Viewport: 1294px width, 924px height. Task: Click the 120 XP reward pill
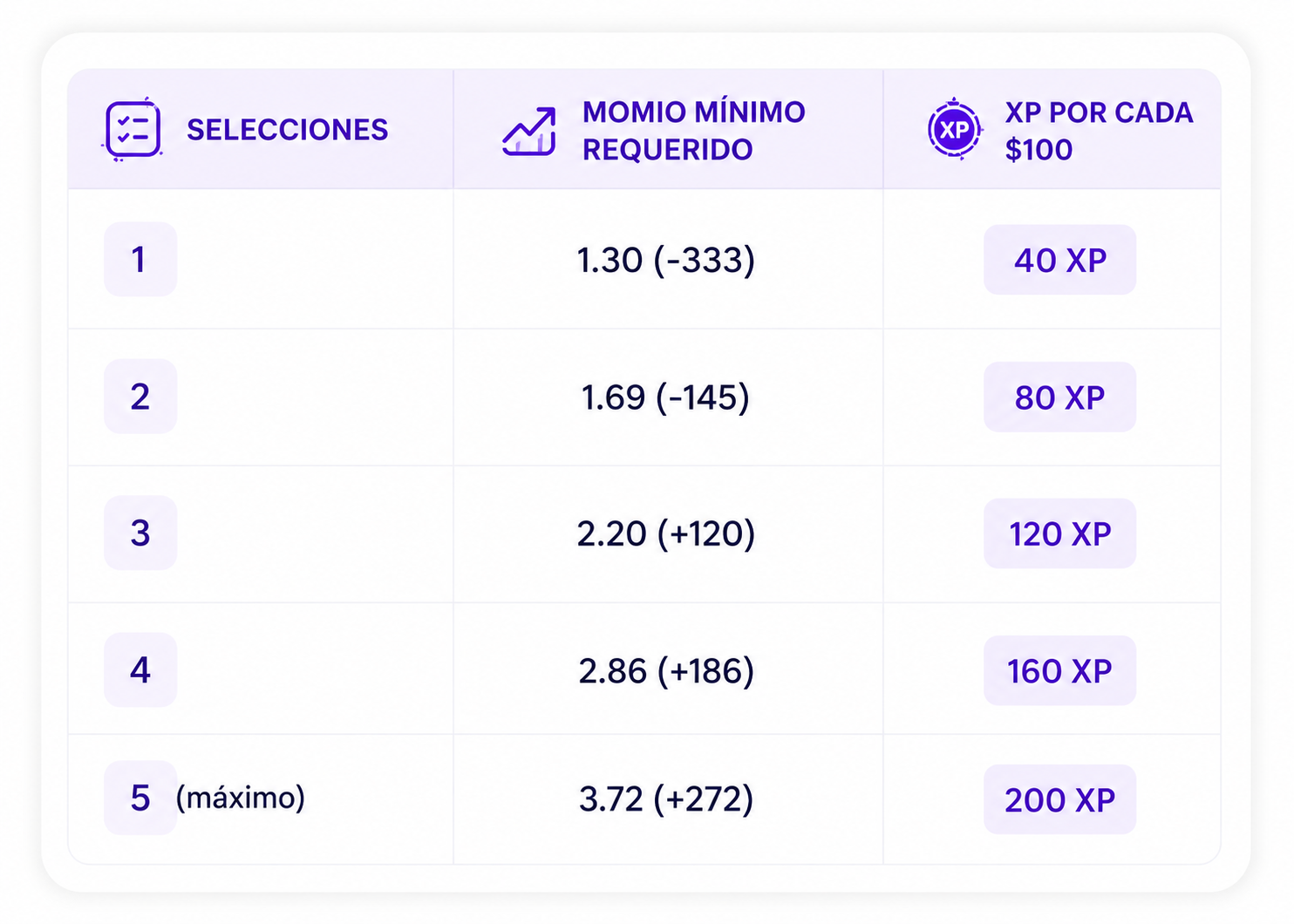pyautogui.click(x=1060, y=533)
